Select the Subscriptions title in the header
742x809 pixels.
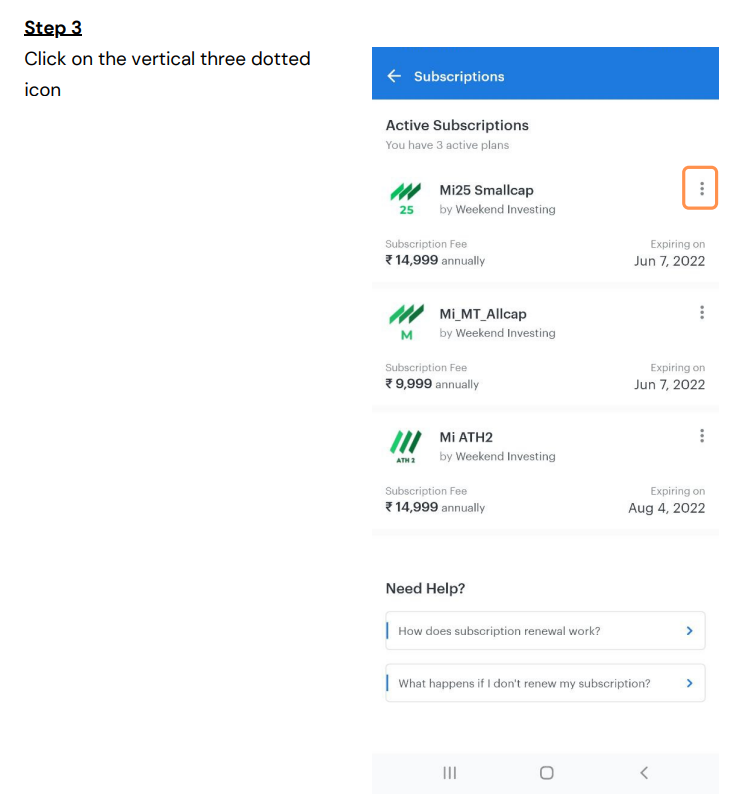point(461,75)
